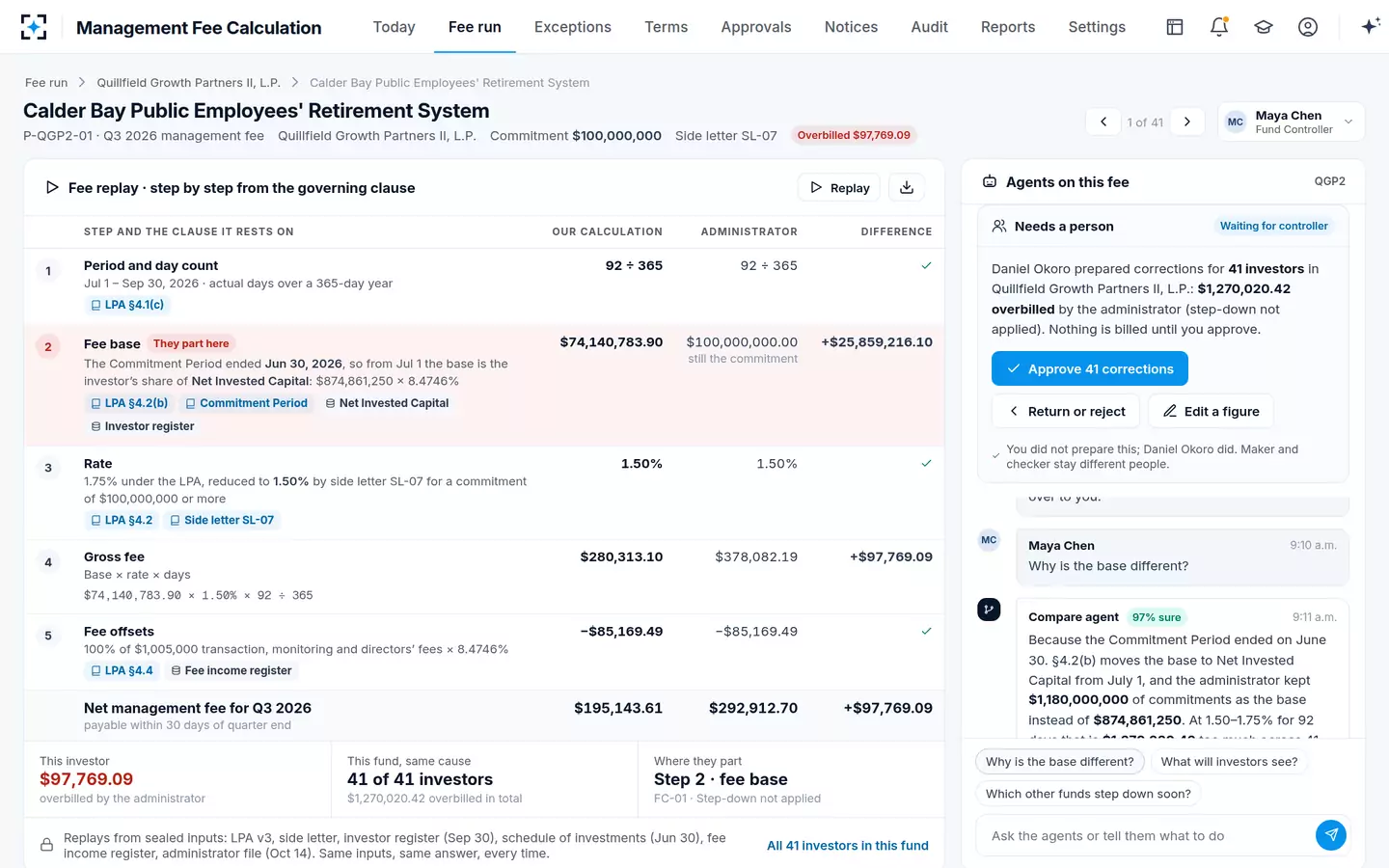The image size is (1389, 868).
Task: Send the message to agents
Action: coord(1331,835)
